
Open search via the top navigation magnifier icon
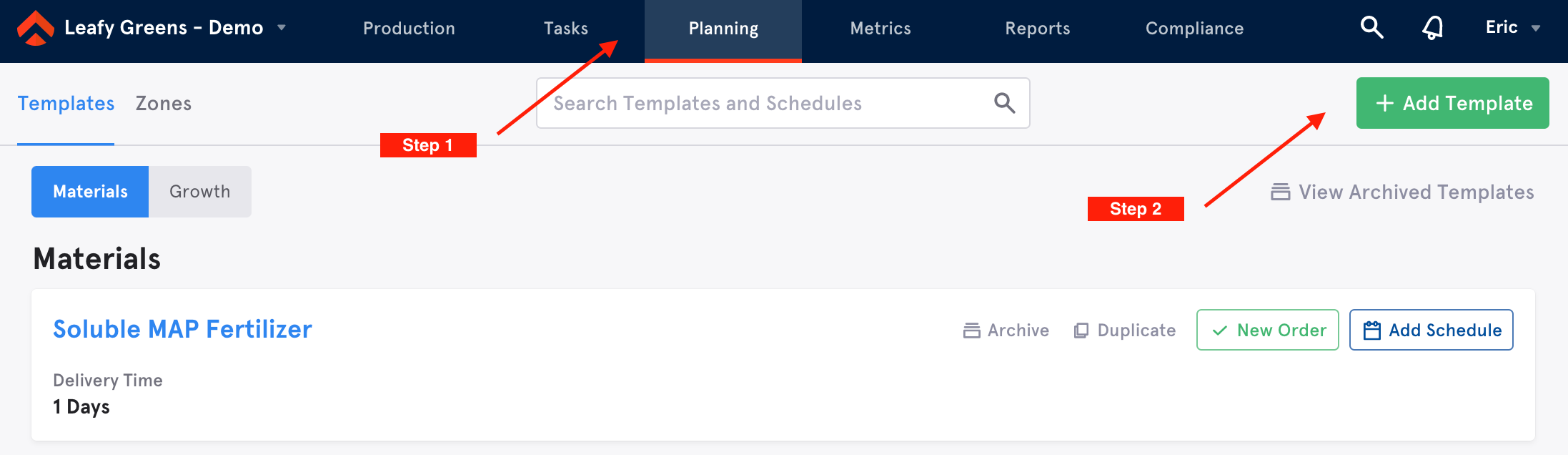click(1371, 28)
